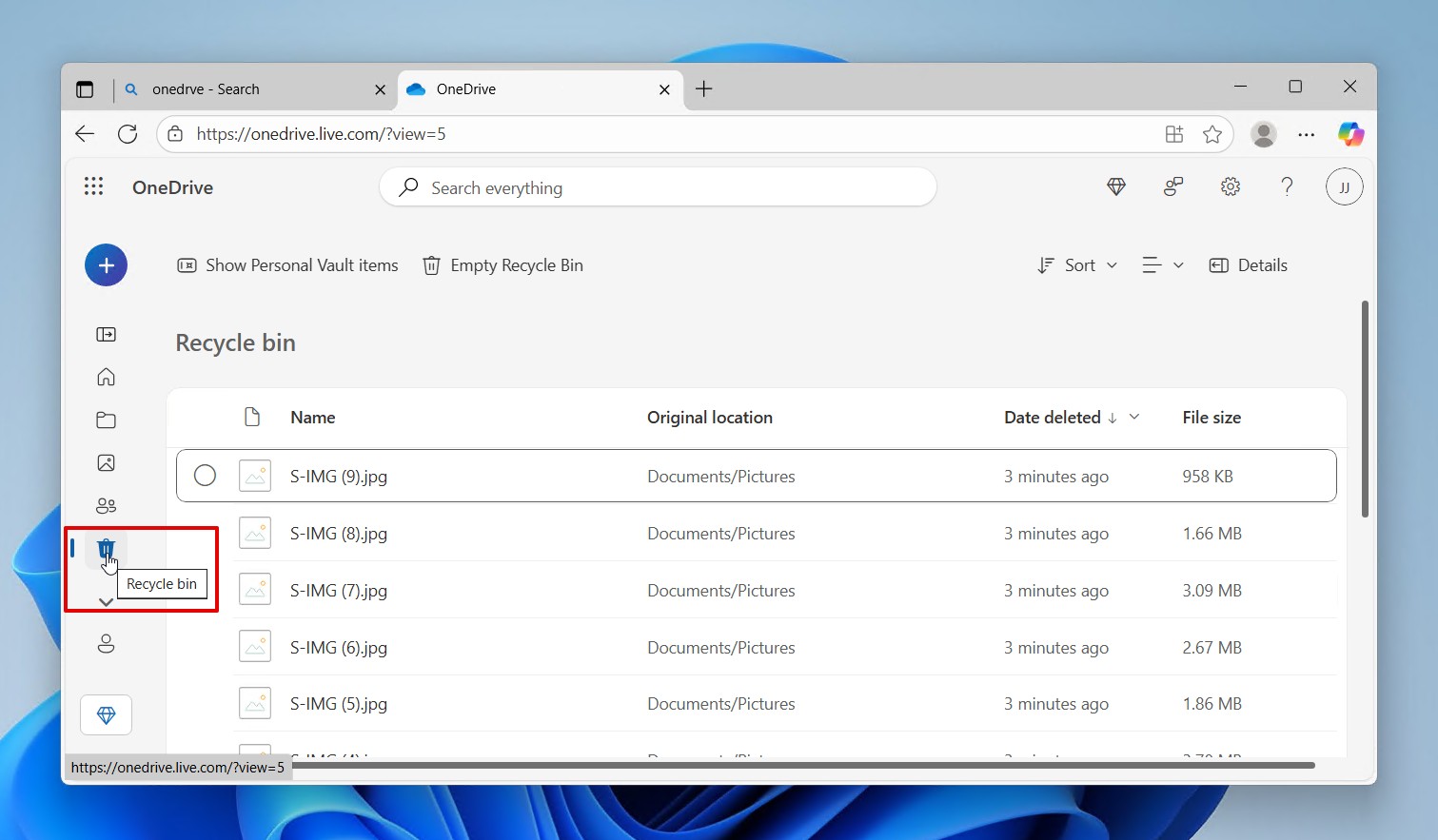
Task: Collapse the navigation pane with sidebar toggle
Action: click(x=106, y=334)
